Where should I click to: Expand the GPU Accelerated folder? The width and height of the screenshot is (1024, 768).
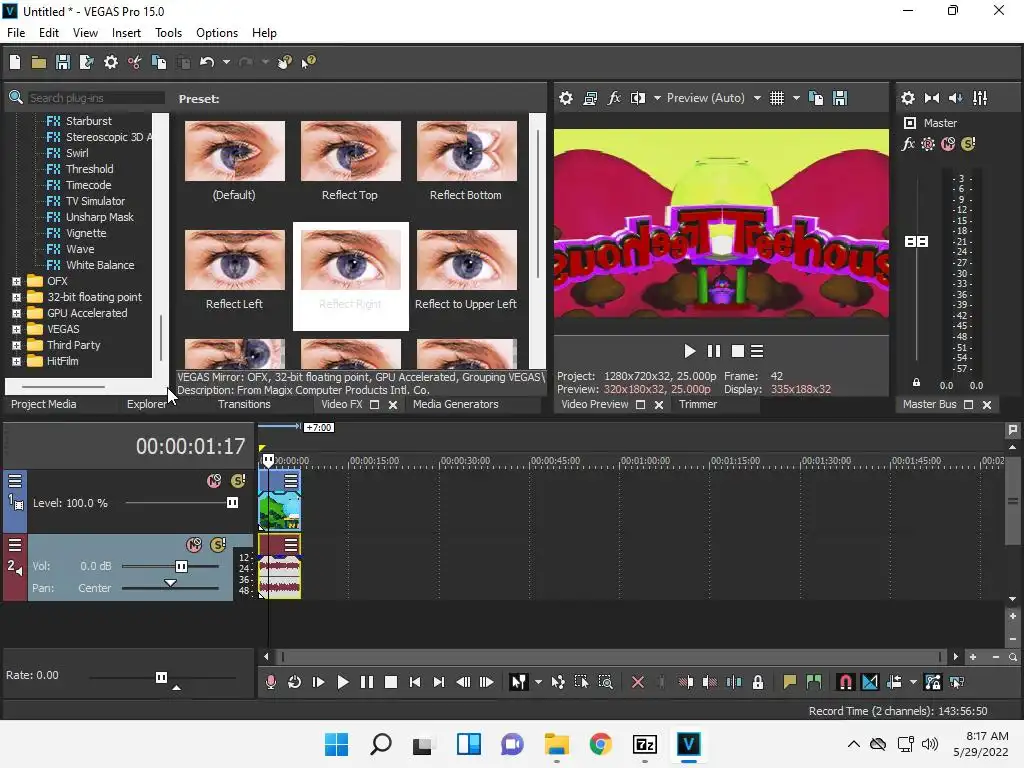[16, 313]
